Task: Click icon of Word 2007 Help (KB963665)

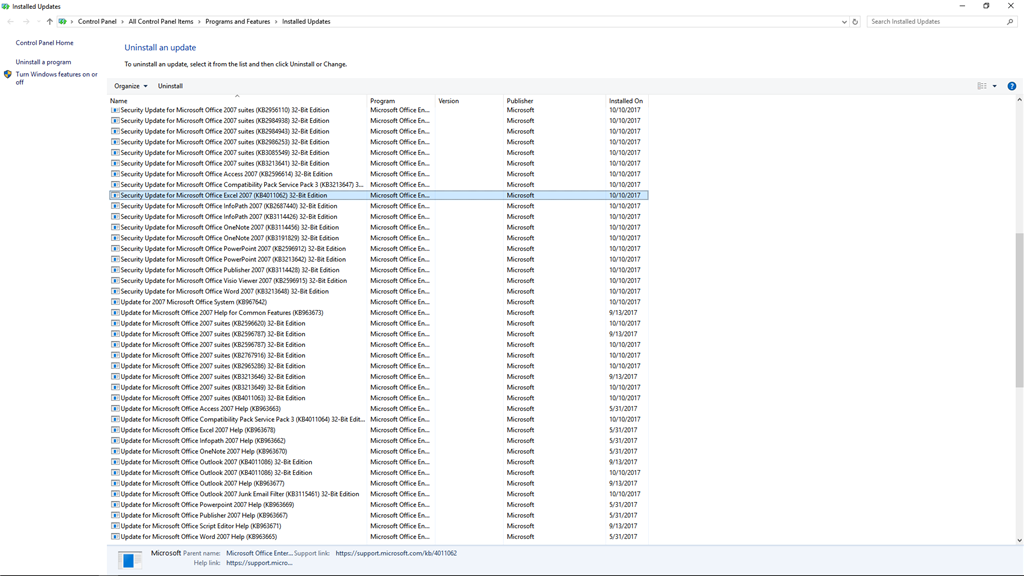Action: (115, 537)
